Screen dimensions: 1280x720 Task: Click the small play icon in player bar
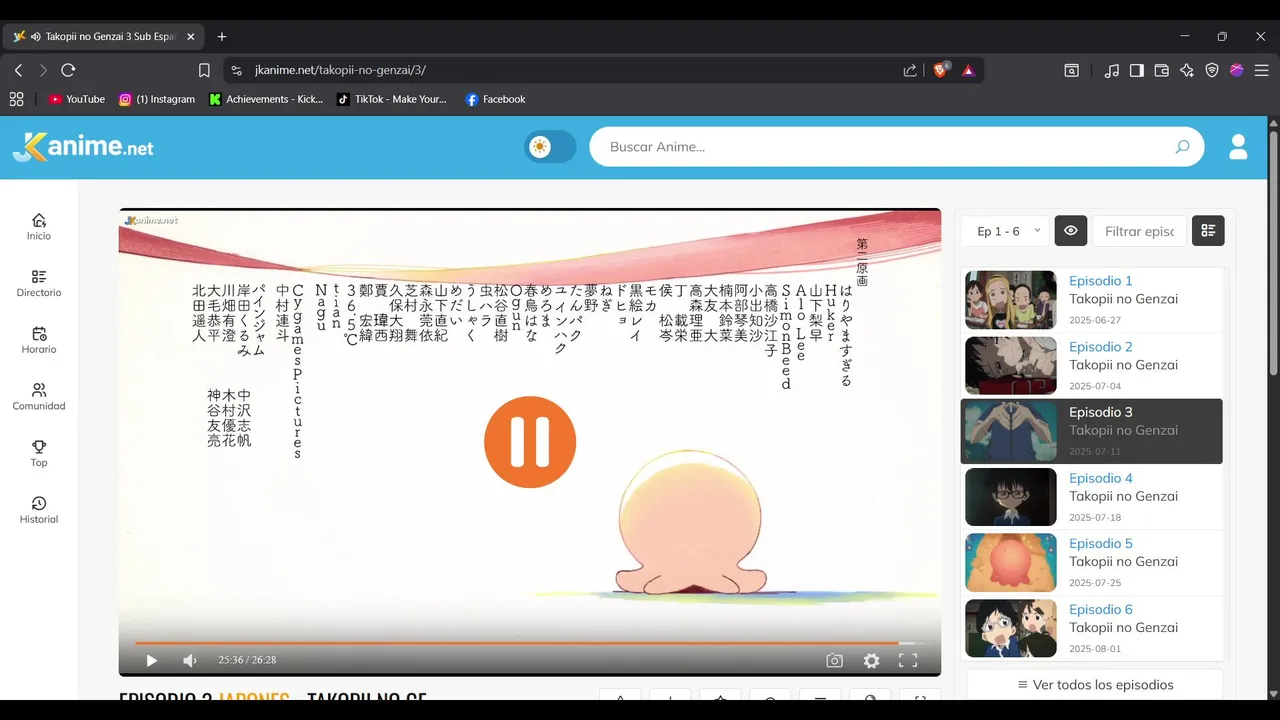(152, 660)
